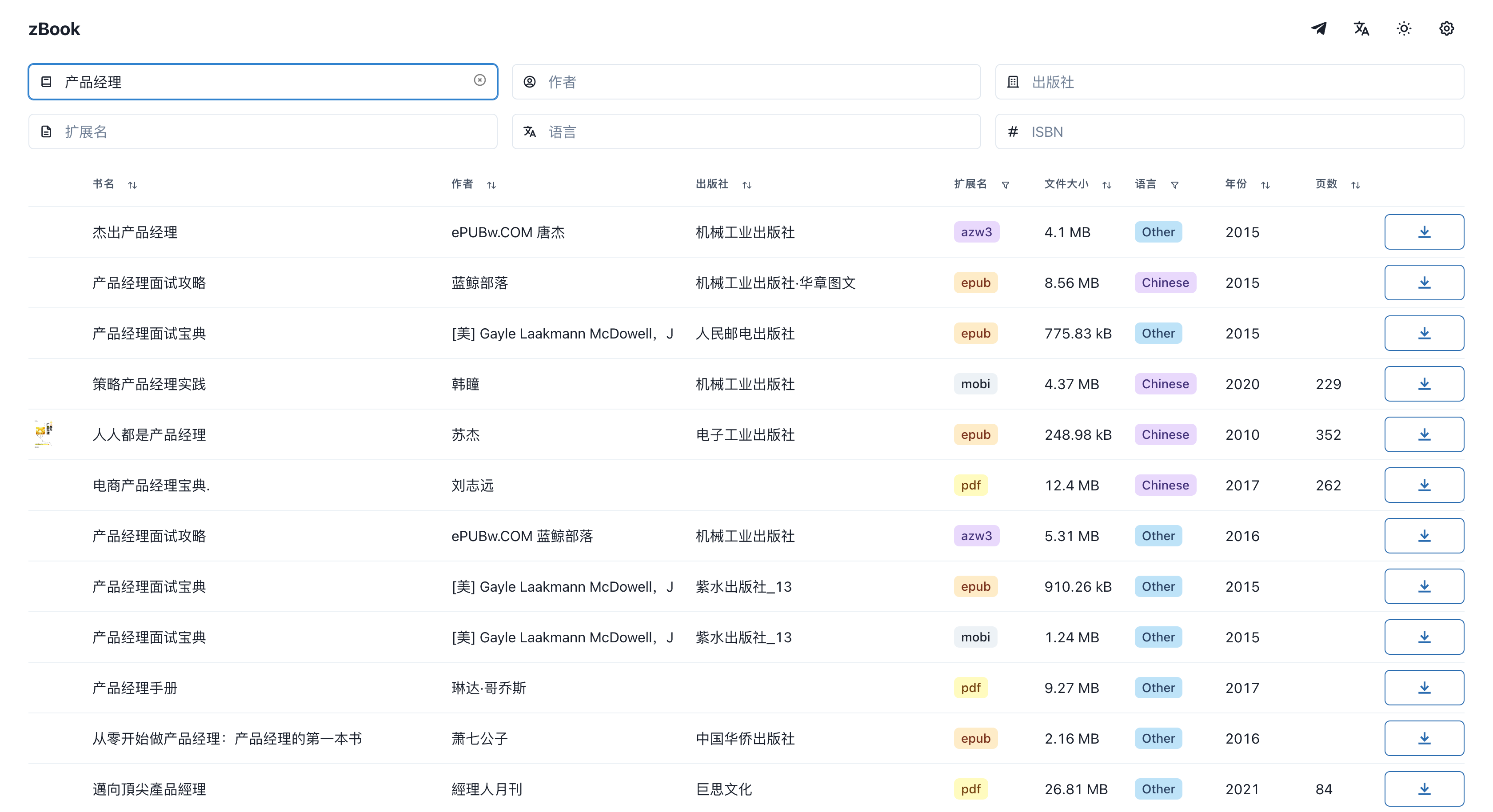Click author 萧七公子
The height and width of the screenshot is (812, 1493).
[479, 738]
